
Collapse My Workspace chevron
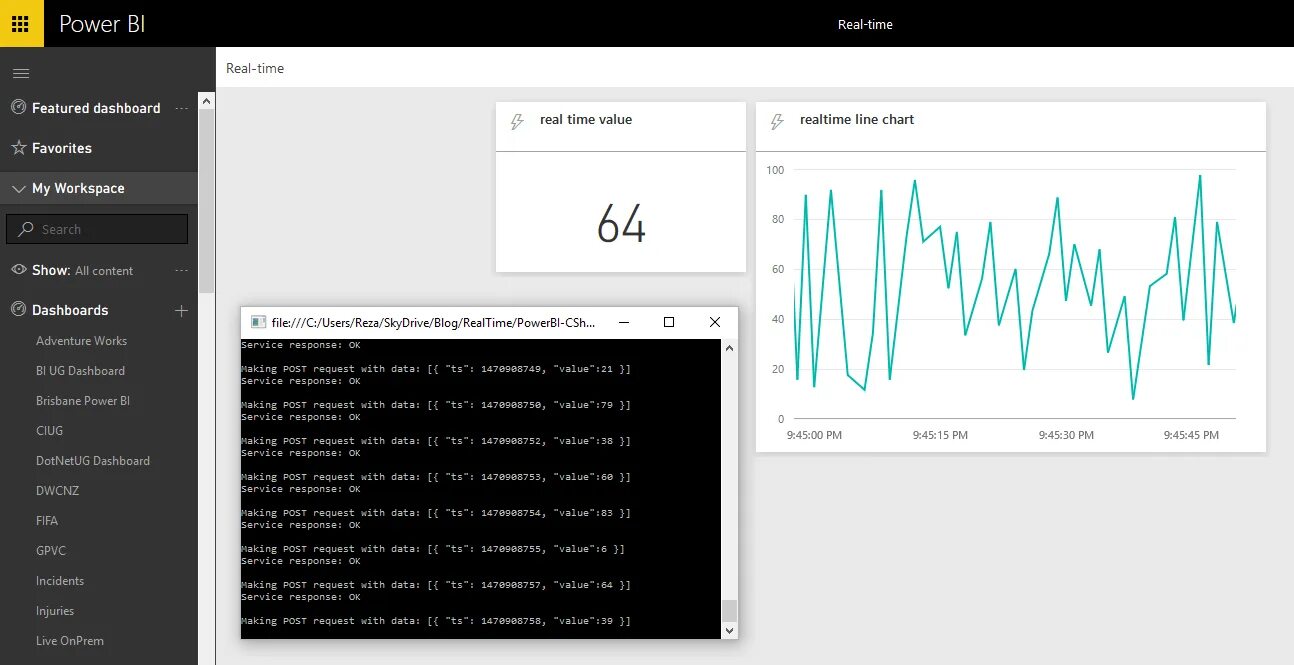[x=18, y=188]
